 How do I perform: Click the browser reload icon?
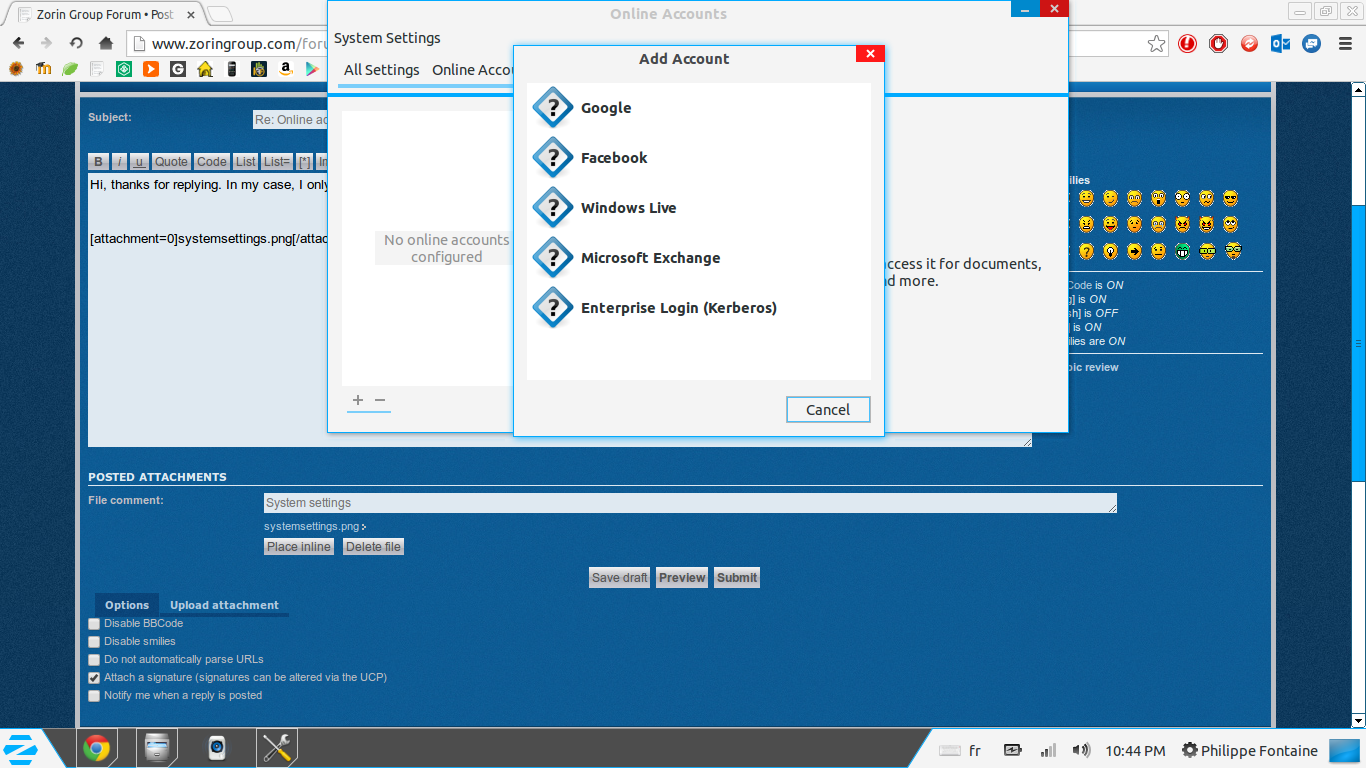click(x=76, y=43)
